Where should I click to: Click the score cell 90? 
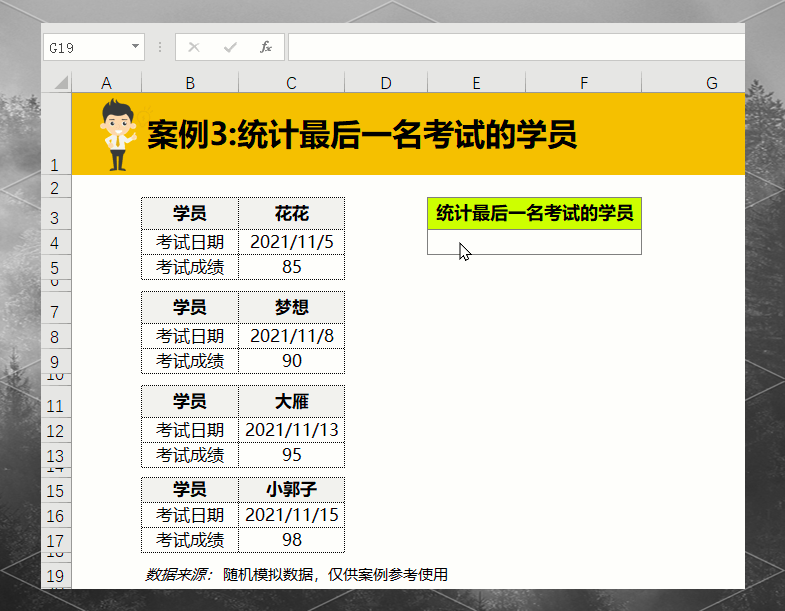291,361
